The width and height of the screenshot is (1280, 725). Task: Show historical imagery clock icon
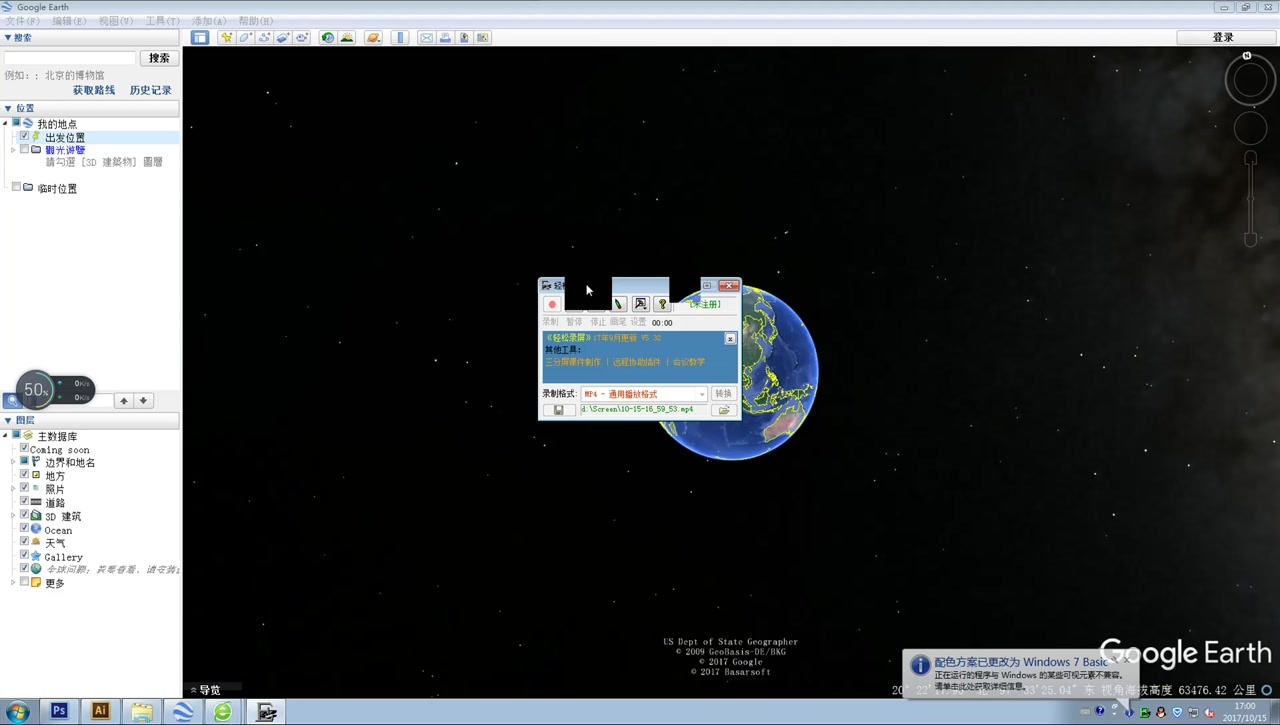[327, 38]
